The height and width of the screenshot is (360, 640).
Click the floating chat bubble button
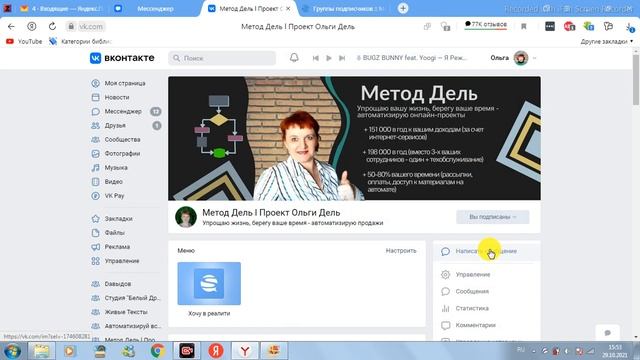(607, 333)
